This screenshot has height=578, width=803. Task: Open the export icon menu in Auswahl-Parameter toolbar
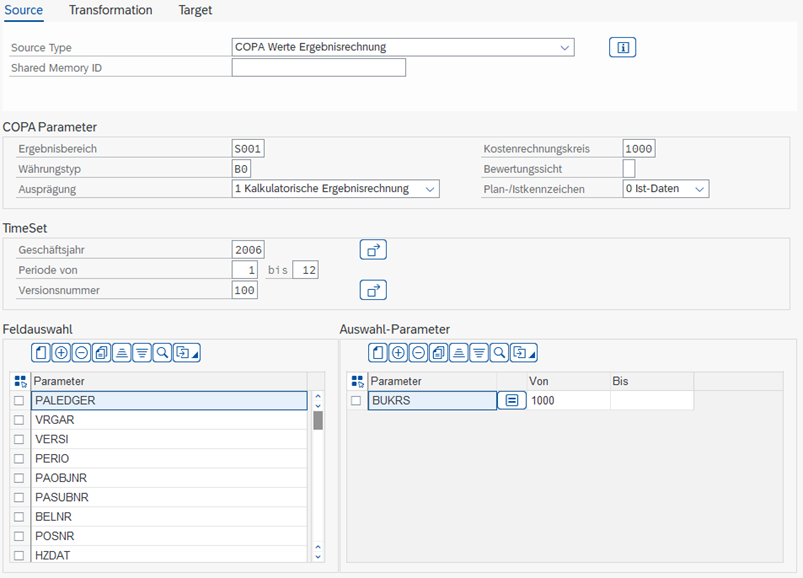click(523, 353)
